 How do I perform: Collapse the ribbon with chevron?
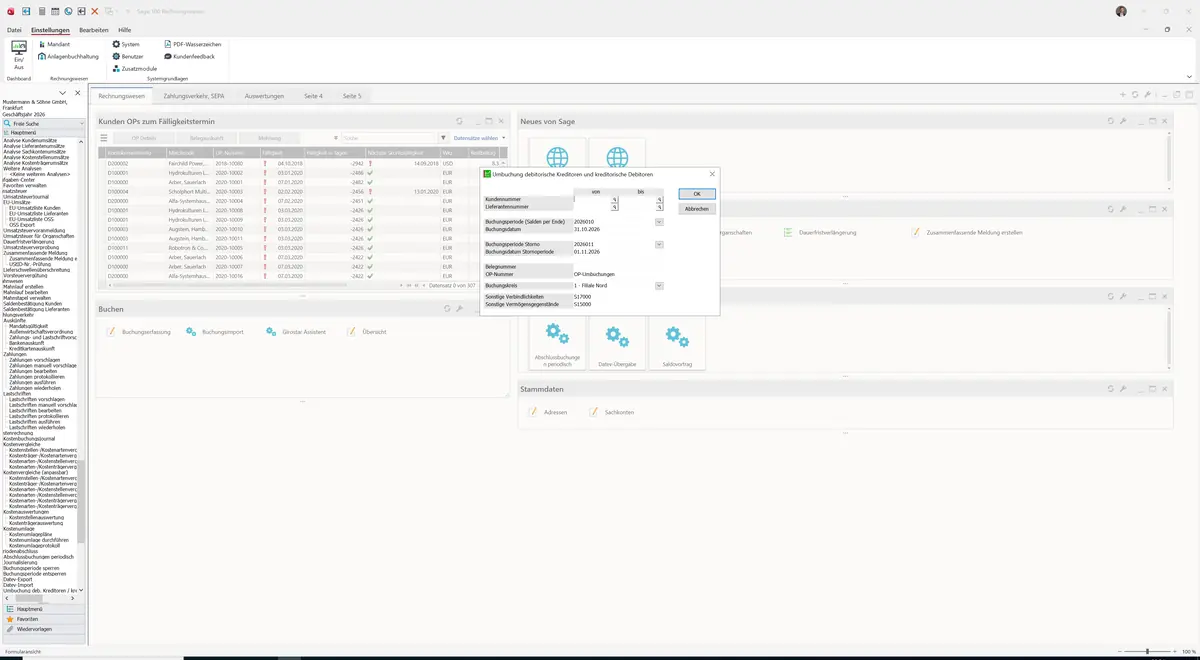1189,76
